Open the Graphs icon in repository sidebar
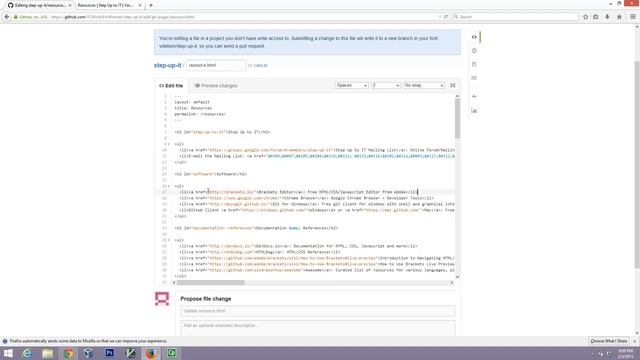The width and height of the screenshot is (640, 360). pyautogui.click(x=474, y=111)
